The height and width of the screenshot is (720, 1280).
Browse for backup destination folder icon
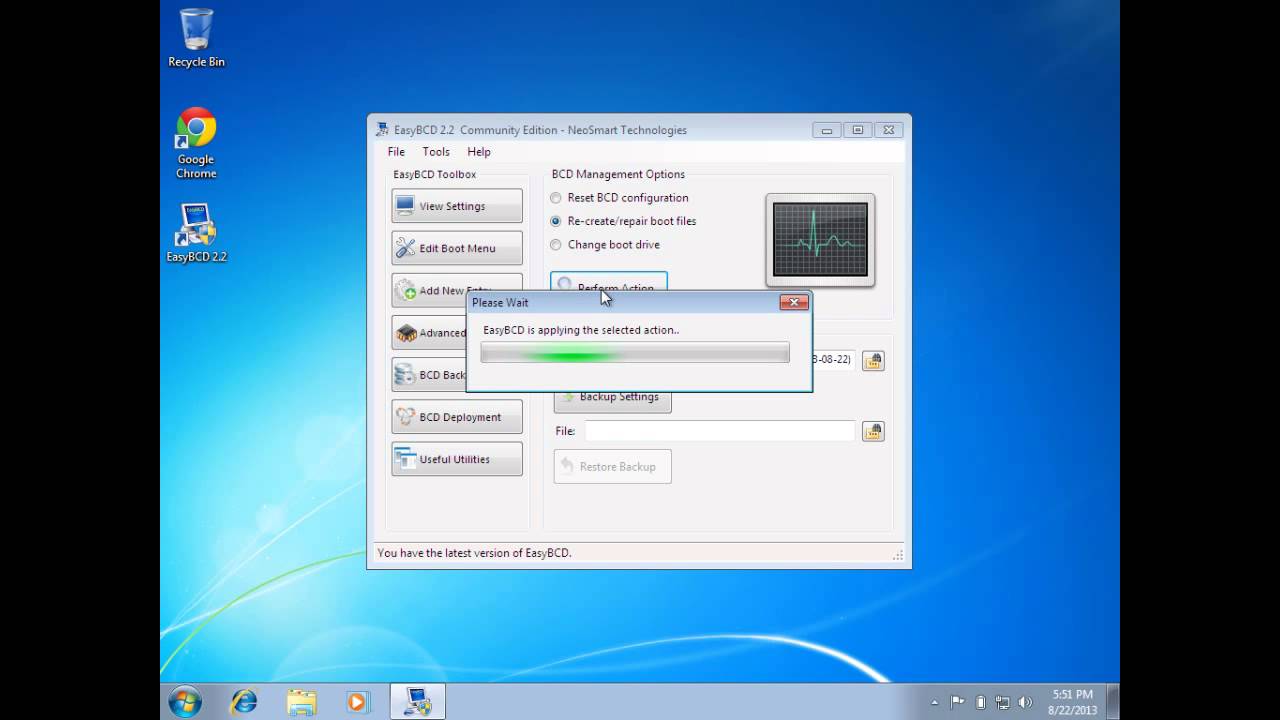pyautogui.click(x=873, y=361)
